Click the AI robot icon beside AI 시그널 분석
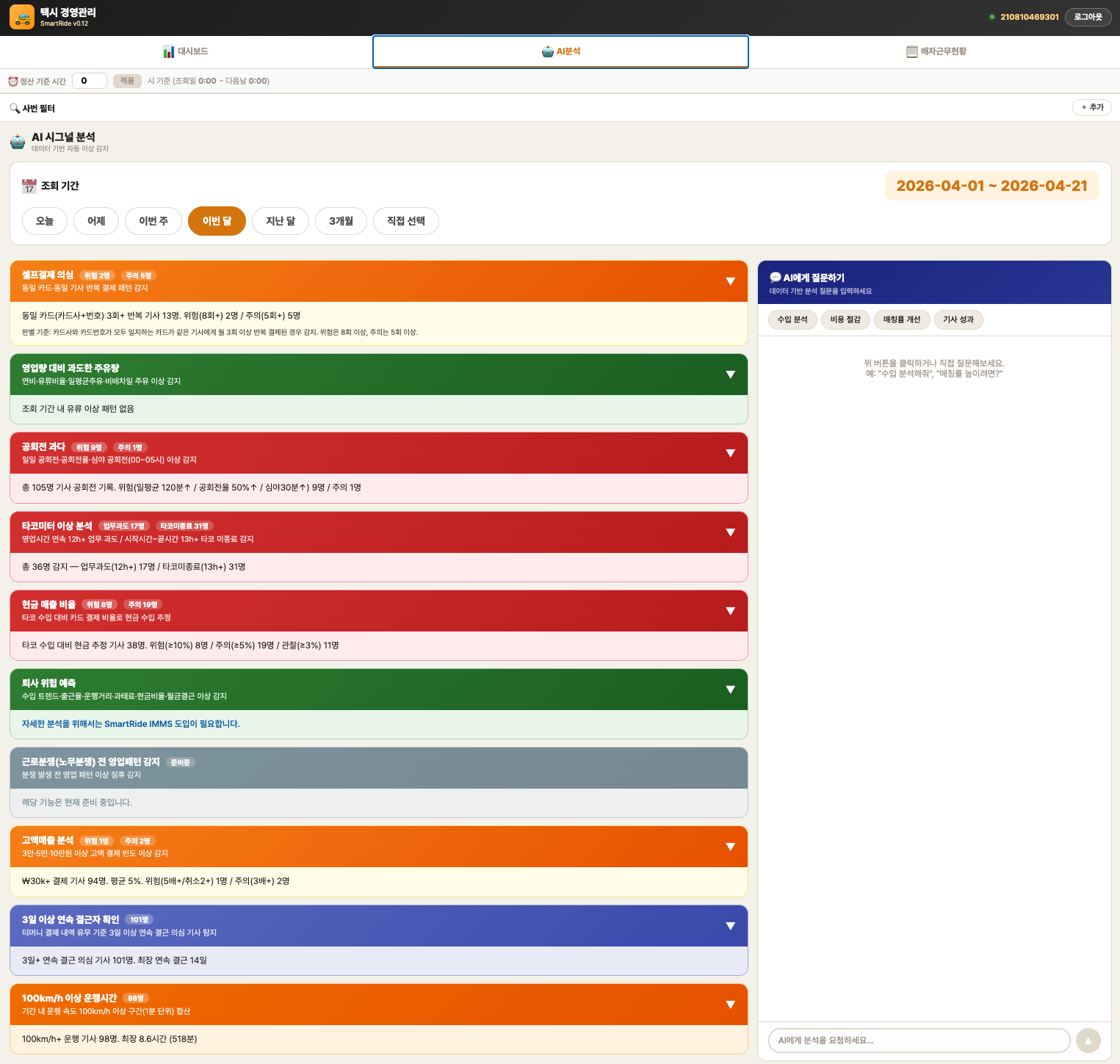Image resolution: width=1120 pixels, height=1064 pixels. (x=18, y=142)
